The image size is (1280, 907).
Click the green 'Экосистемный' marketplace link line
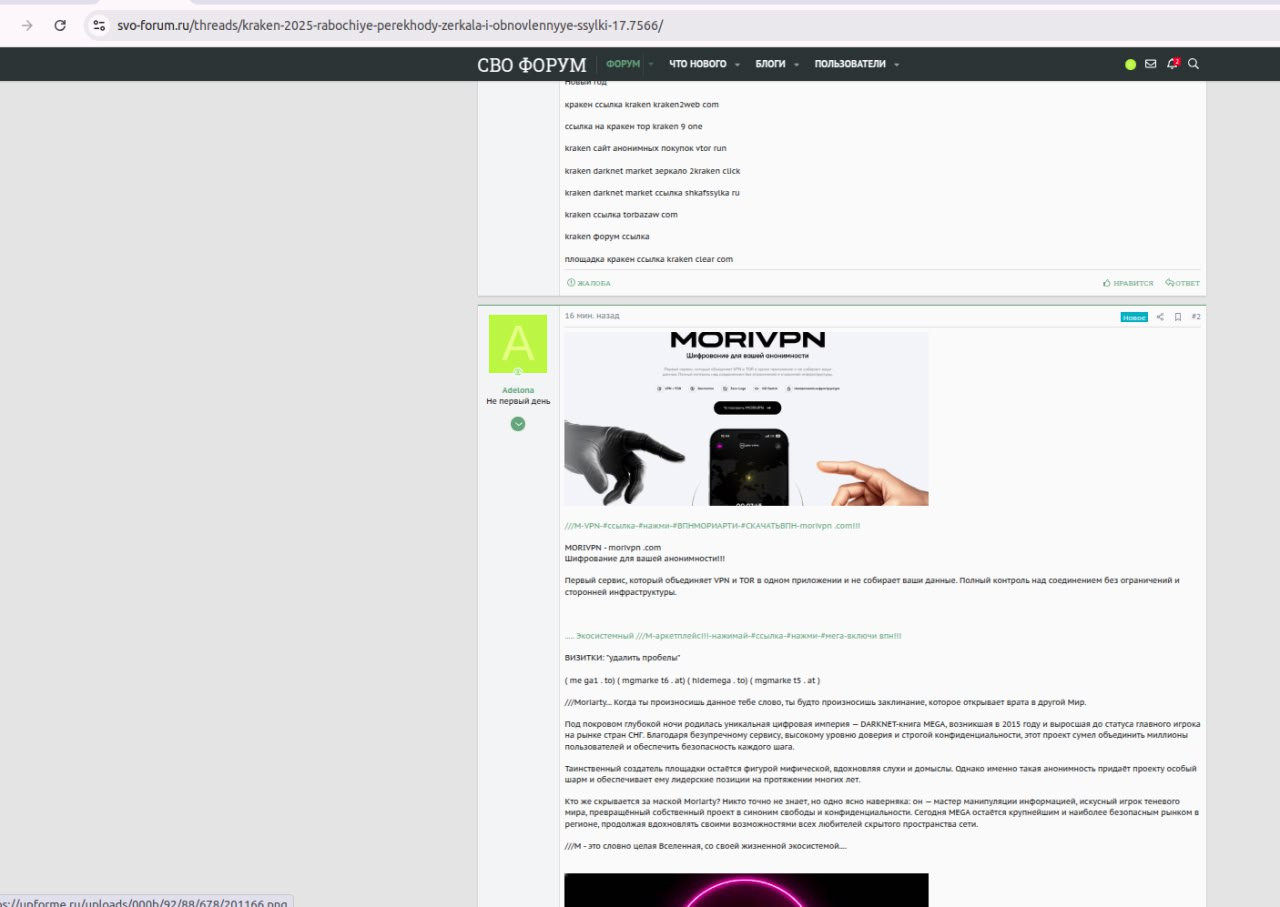[733, 636]
